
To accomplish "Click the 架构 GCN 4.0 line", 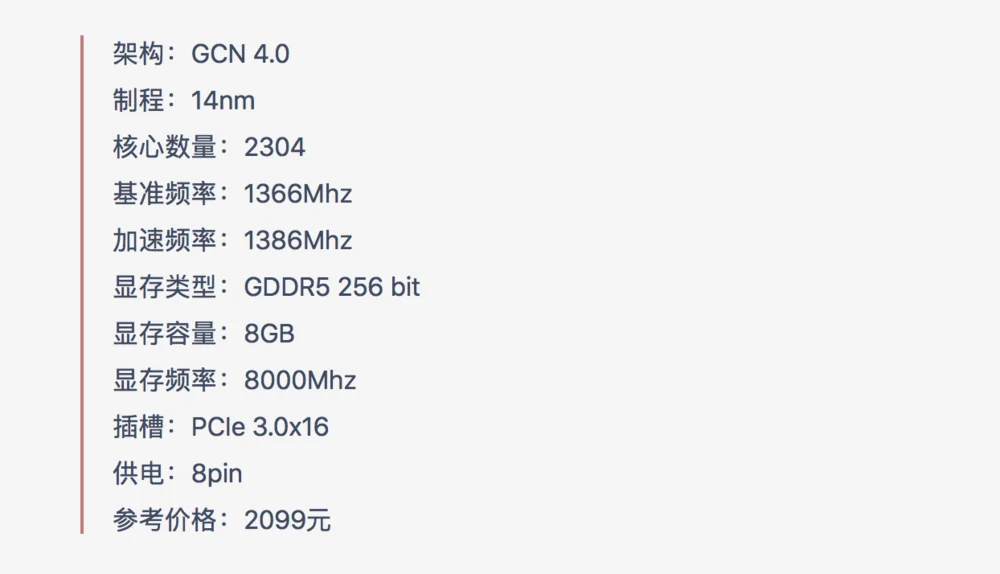I will [201, 54].
